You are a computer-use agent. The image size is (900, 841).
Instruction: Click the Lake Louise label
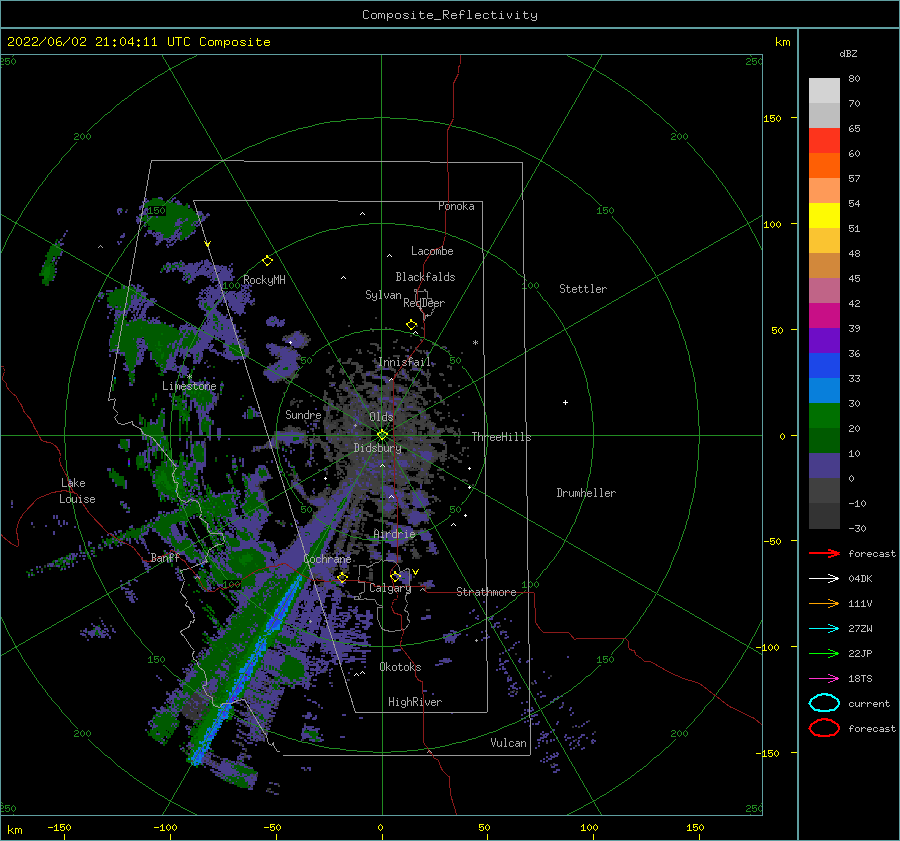pos(77,491)
